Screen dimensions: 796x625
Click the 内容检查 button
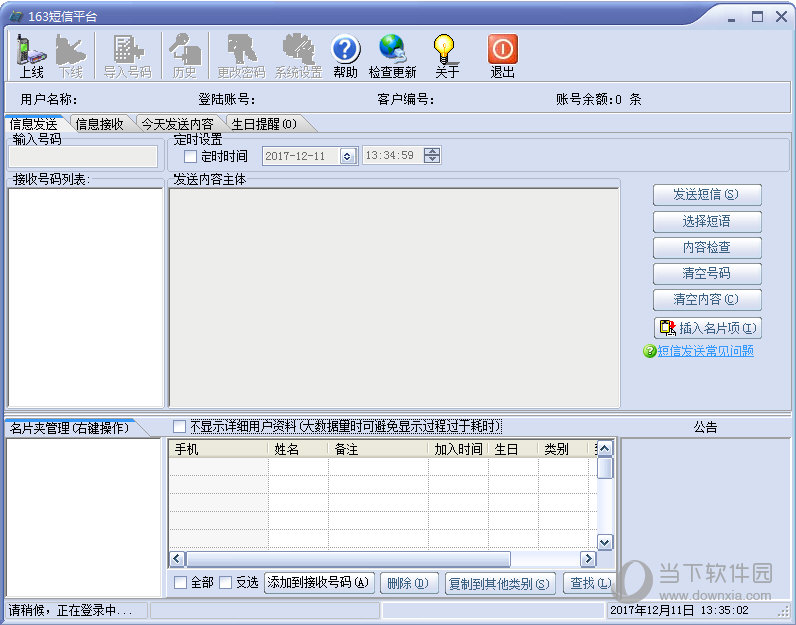[707, 247]
